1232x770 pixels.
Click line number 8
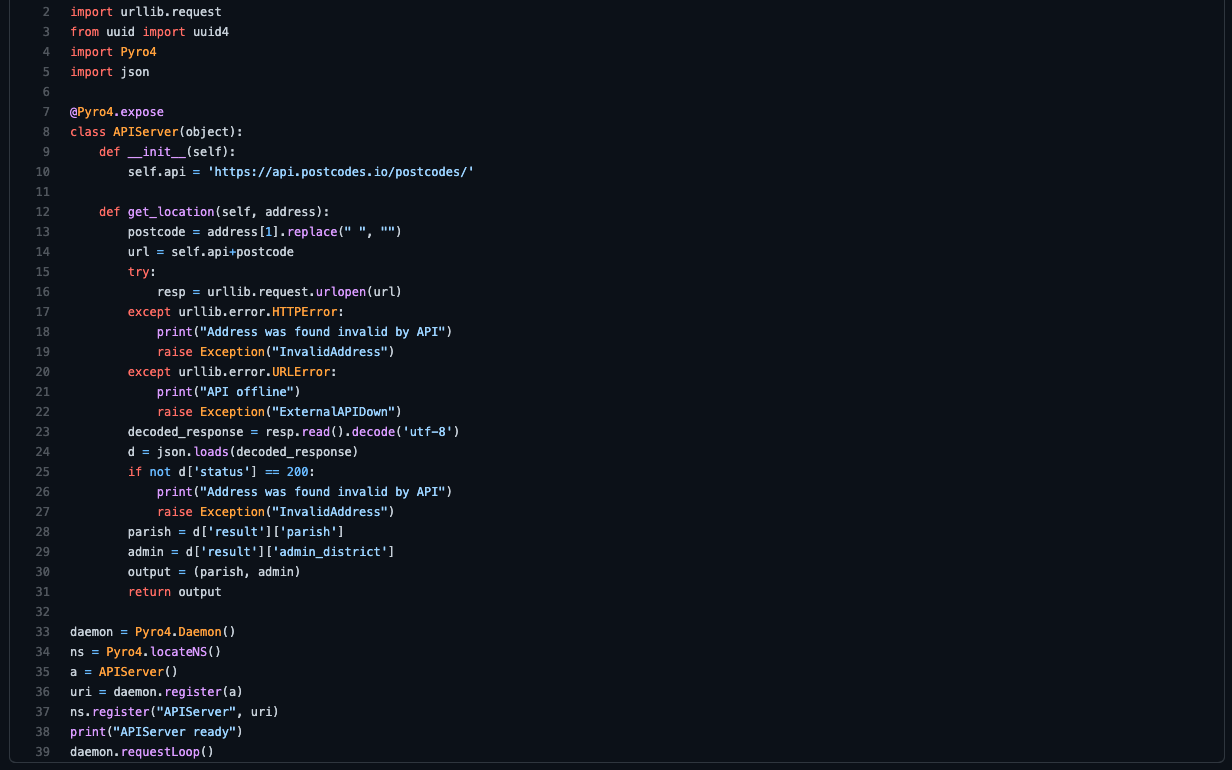pos(46,132)
